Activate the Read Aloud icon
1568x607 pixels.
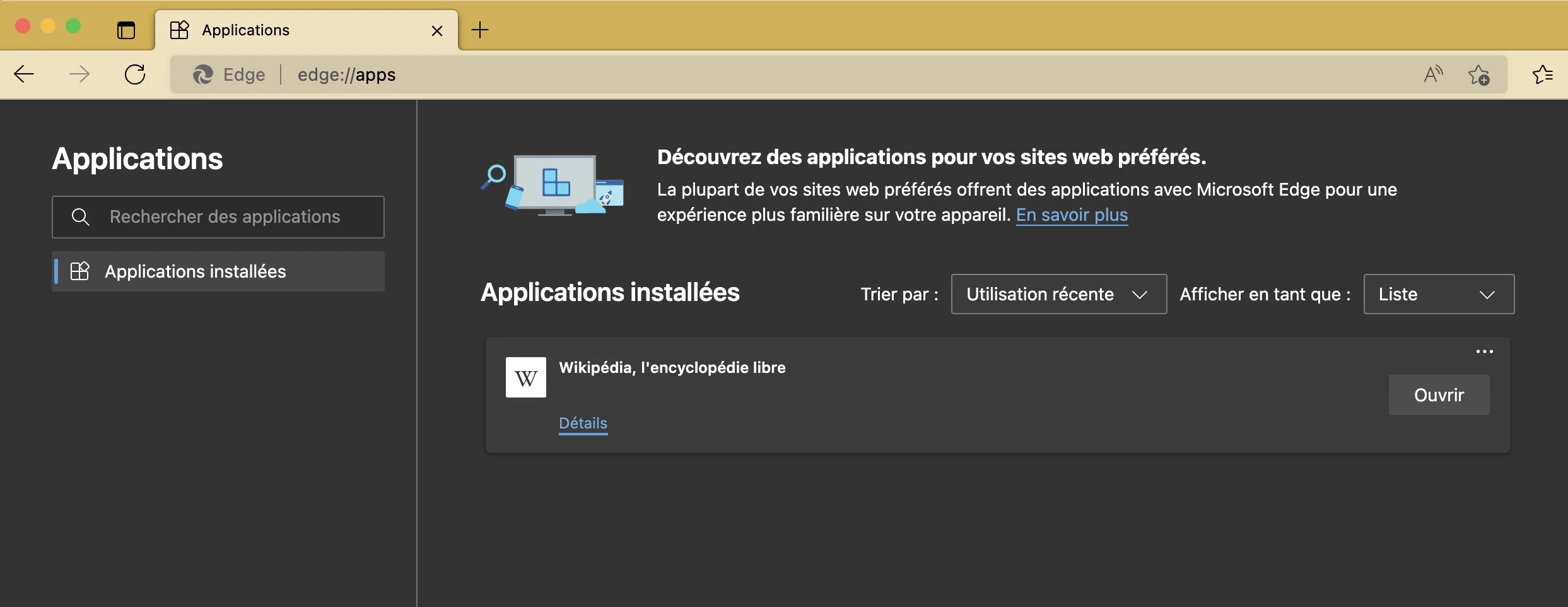pyautogui.click(x=1434, y=74)
